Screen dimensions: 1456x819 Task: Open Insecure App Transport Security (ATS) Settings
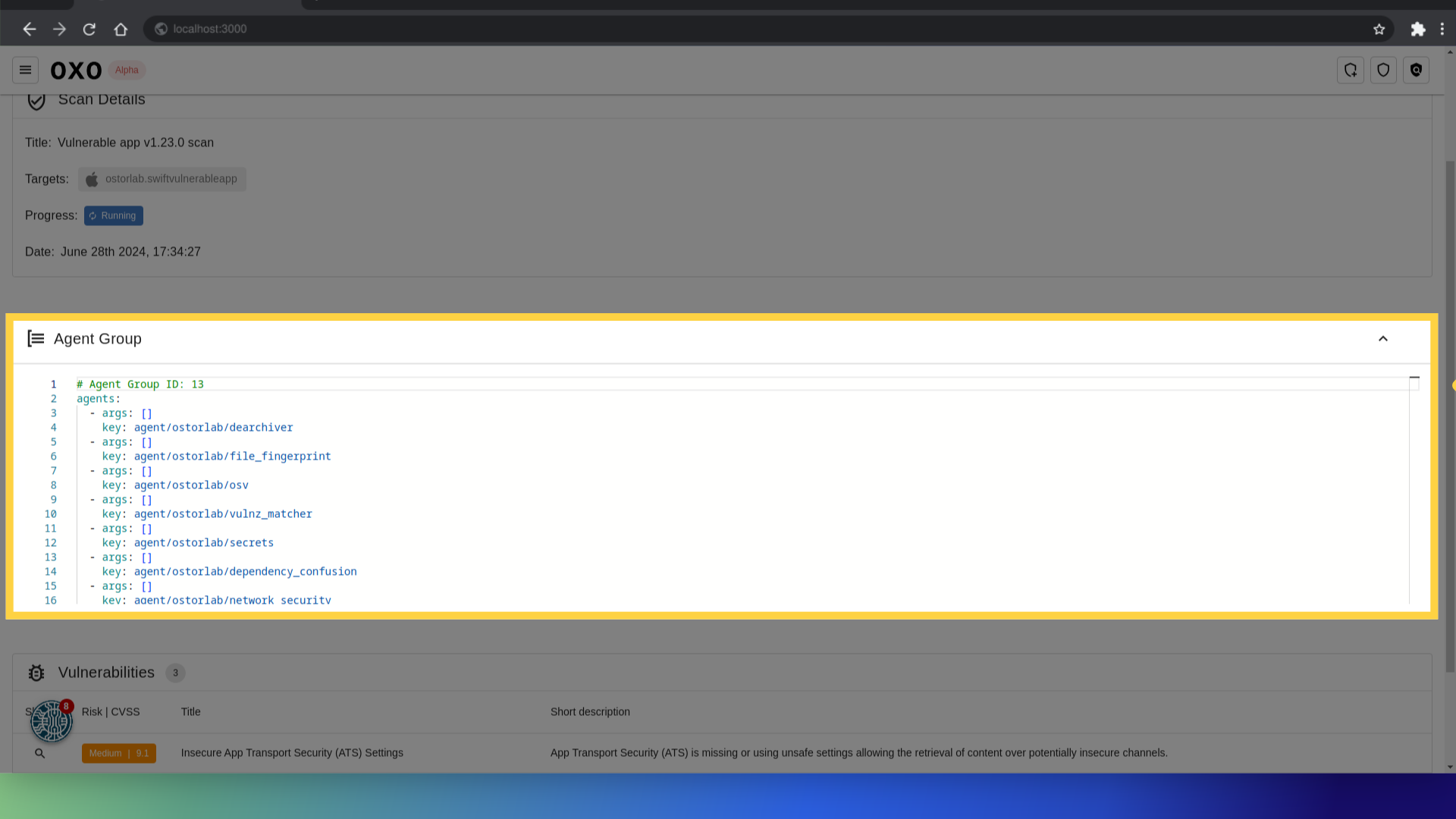tap(292, 753)
